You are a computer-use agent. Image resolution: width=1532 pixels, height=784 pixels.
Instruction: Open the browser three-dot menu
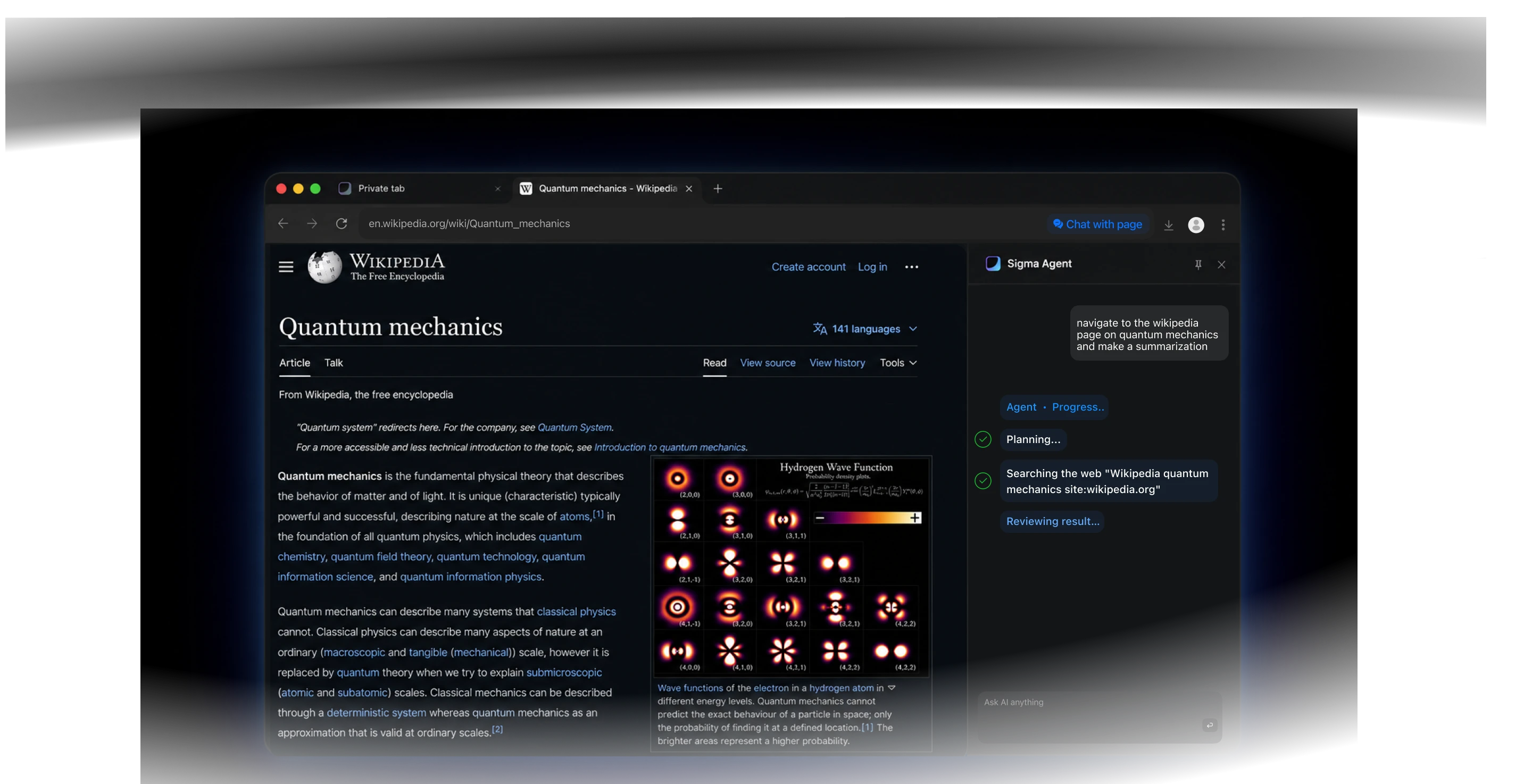[x=1223, y=225]
